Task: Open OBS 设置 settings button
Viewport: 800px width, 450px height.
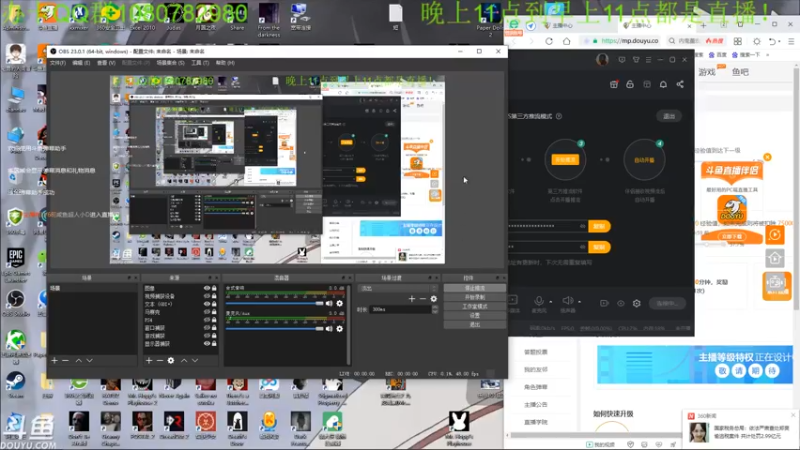Action: (x=474, y=315)
